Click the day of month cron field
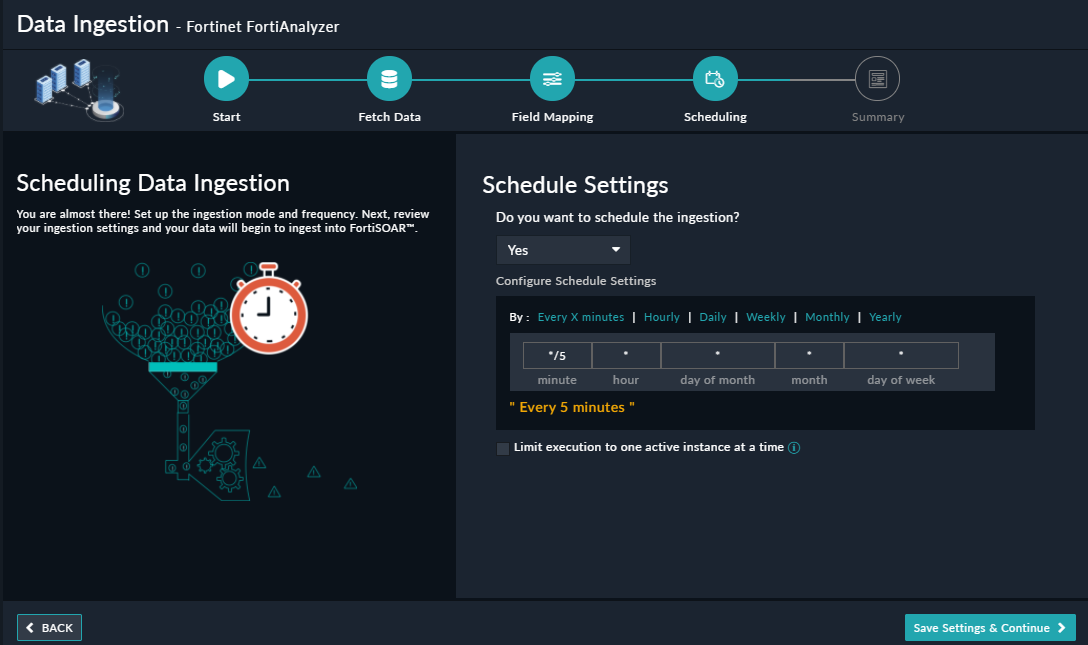Image resolution: width=1088 pixels, height=645 pixels. click(717, 355)
